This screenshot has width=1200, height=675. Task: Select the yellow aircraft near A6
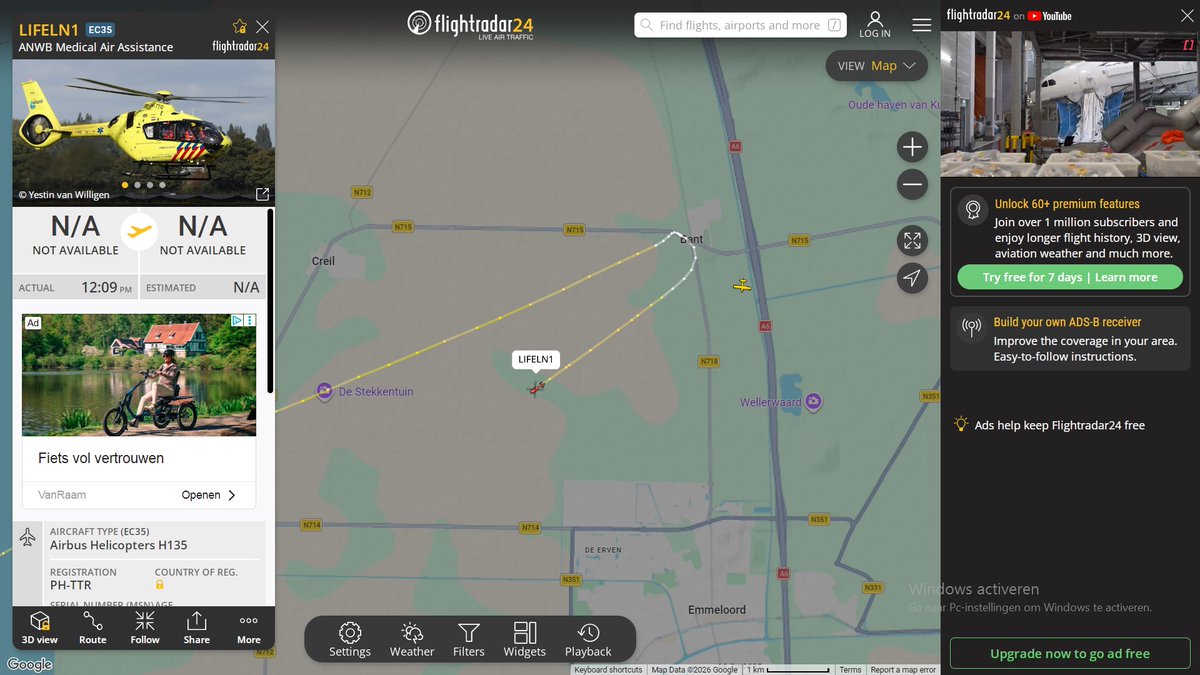[x=742, y=286]
